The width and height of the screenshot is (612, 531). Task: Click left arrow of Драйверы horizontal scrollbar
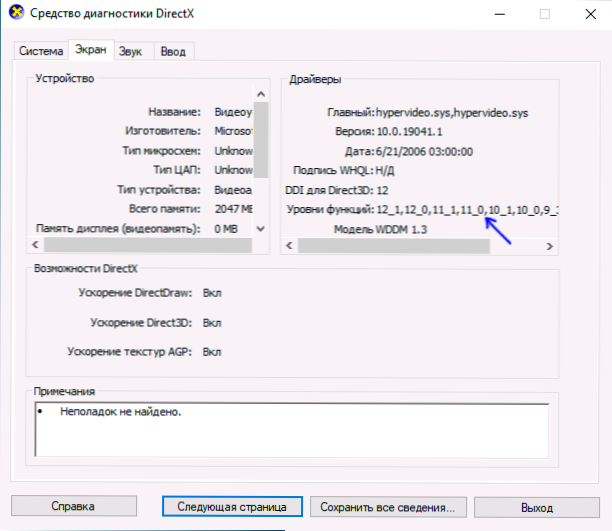coord(289,246)
